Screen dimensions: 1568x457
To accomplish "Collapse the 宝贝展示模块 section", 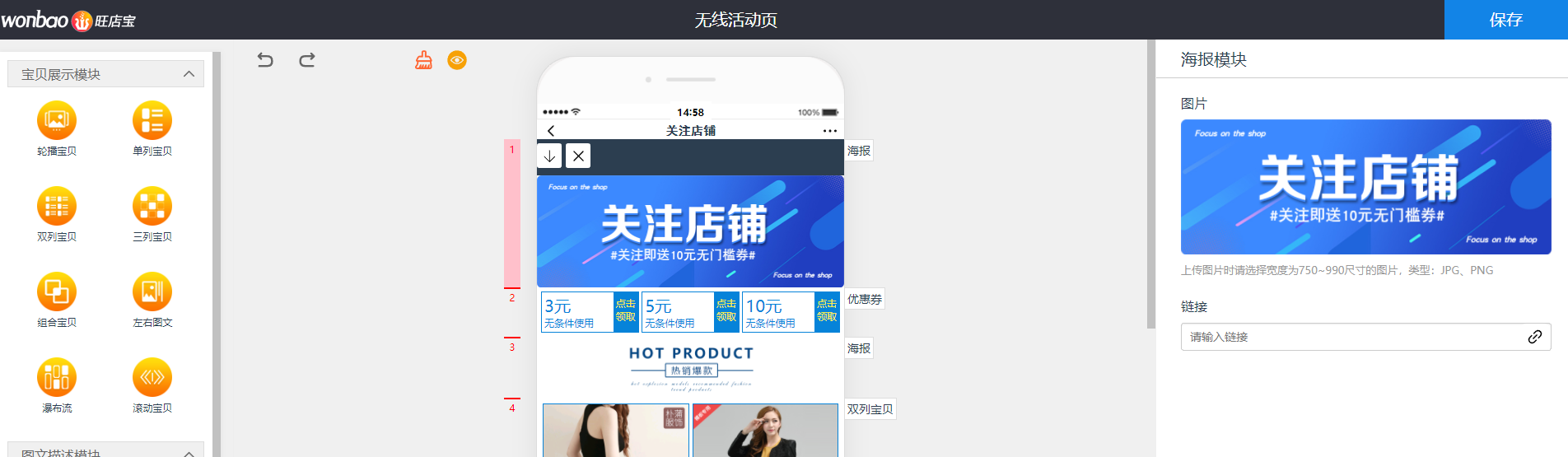I will 189,74.
